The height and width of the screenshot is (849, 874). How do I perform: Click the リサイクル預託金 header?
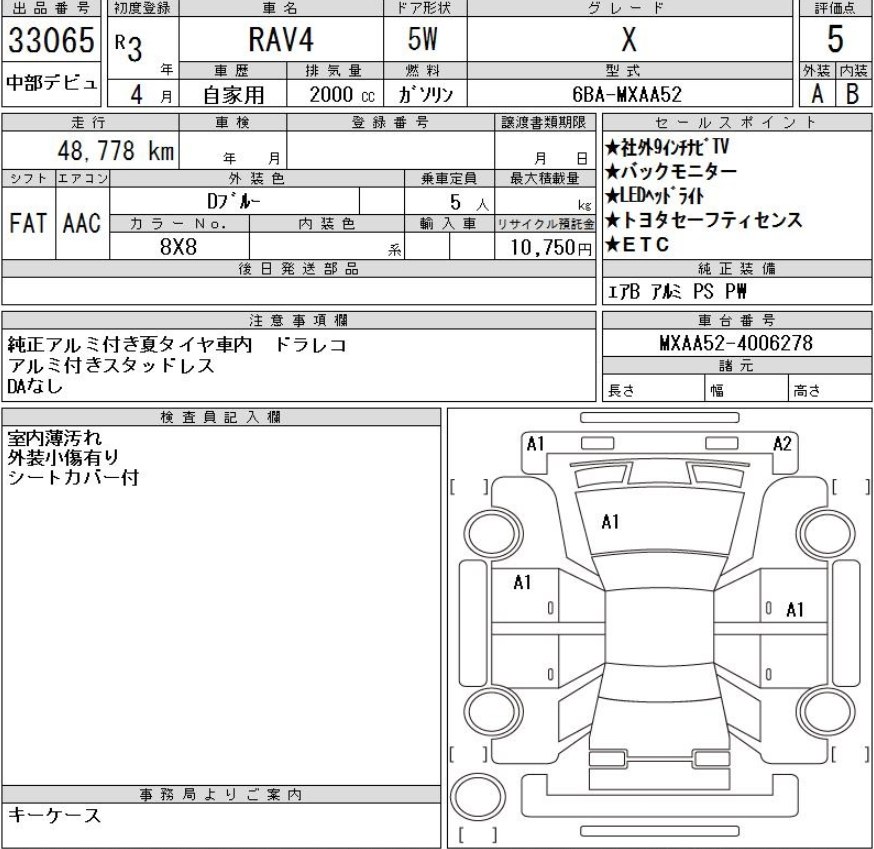(x=545, y=224)
